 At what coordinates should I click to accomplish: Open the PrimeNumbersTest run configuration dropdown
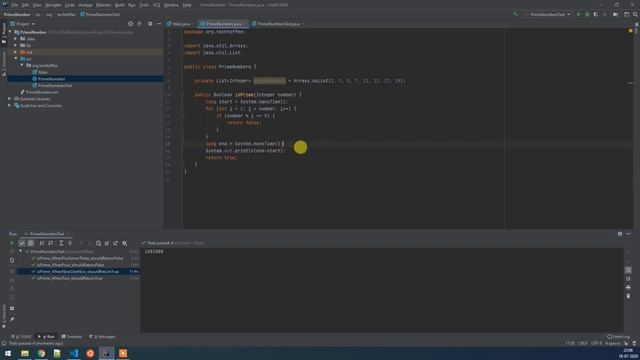click(547, 14)
